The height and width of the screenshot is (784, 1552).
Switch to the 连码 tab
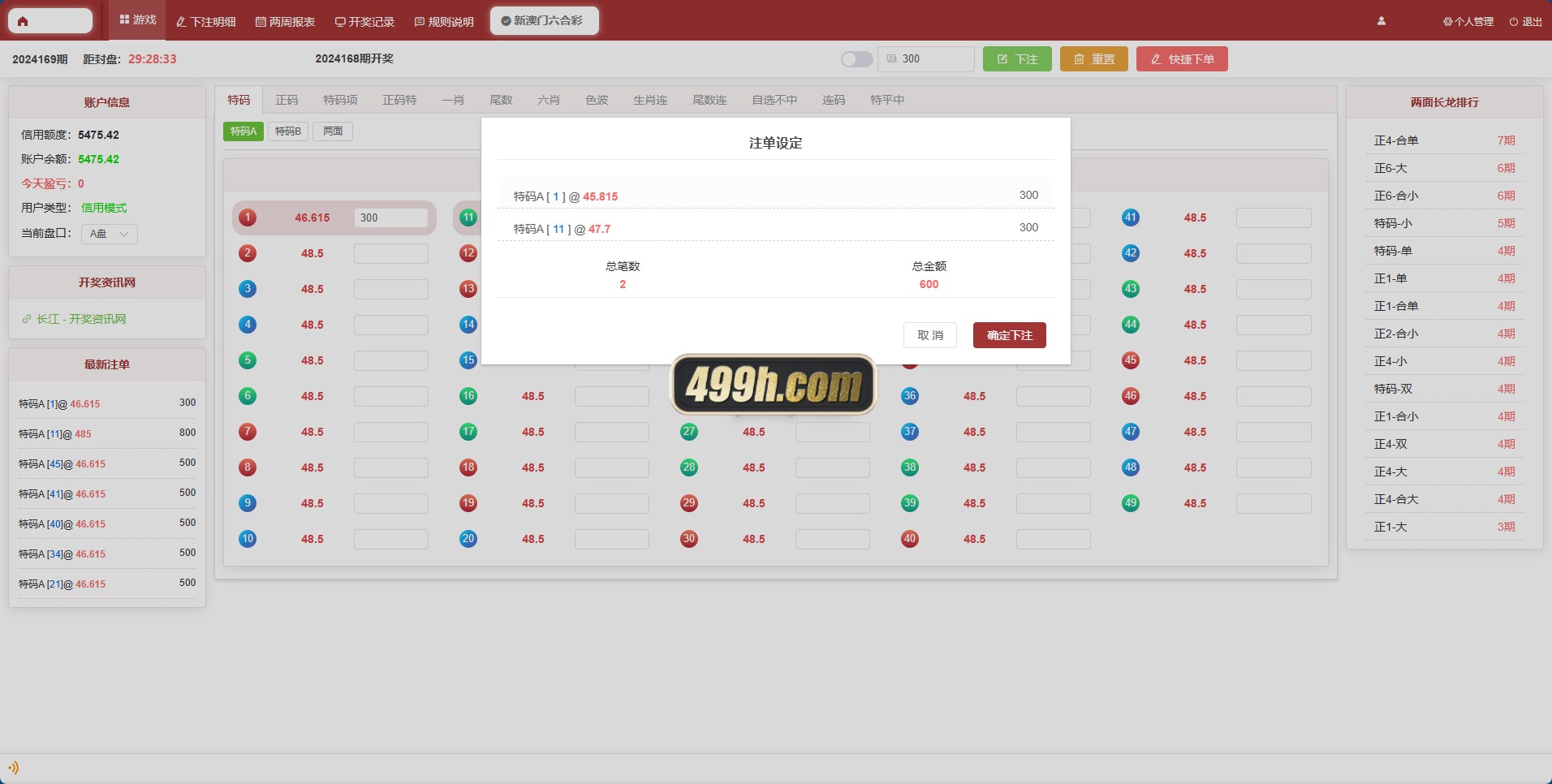click(834, 100)
